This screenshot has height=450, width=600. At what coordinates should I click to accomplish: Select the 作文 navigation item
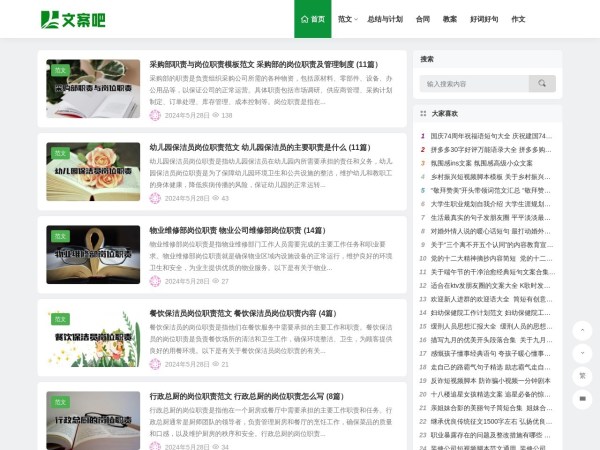pyautogui.click(x=518, y=19)
